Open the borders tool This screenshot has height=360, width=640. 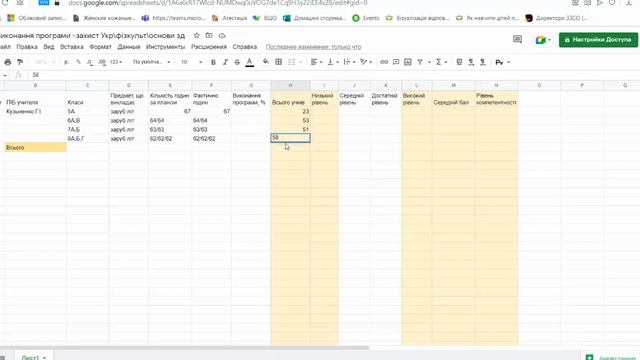click(x=278, y=62)
